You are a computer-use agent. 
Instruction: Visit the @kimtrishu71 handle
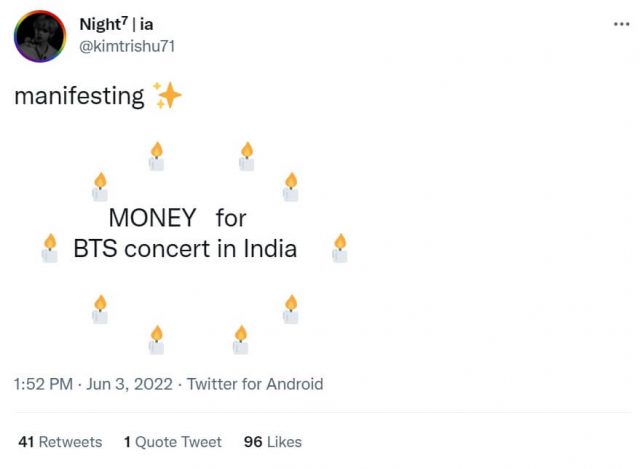coord(127,46)
